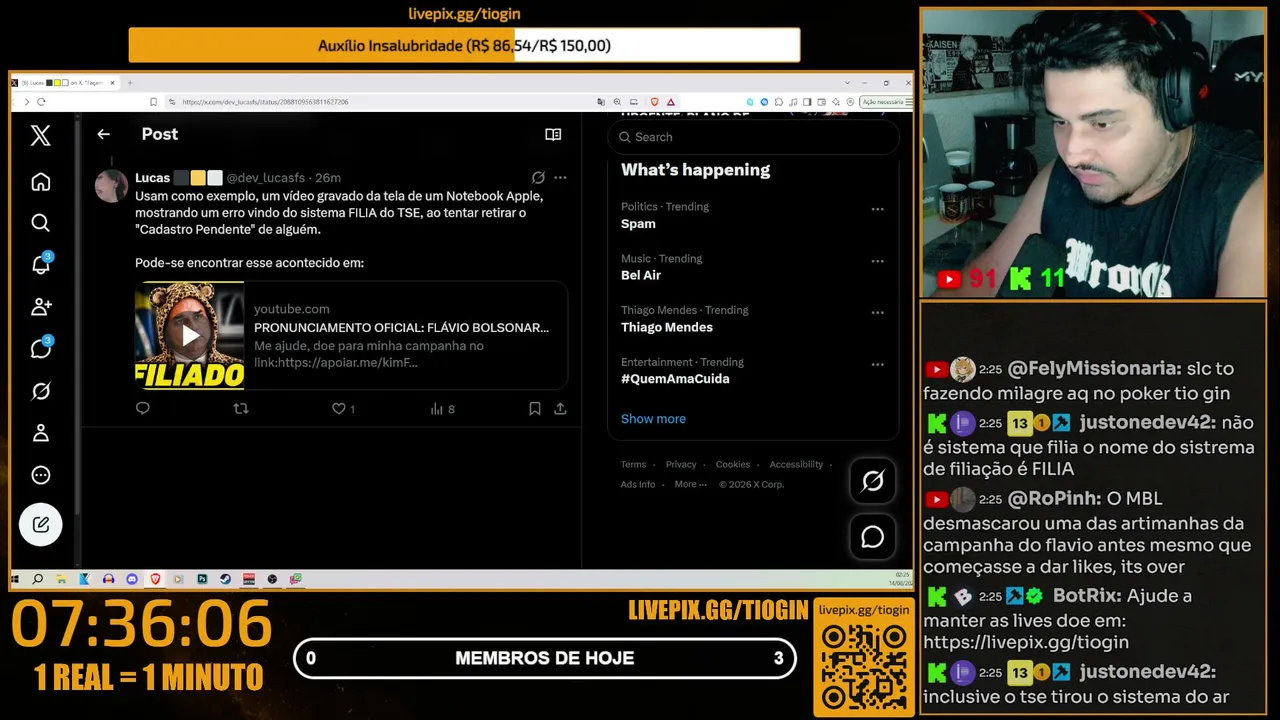Open Discord from the taskbar
This screenshot has height=720, width=1280.
[x=132, y=579]
